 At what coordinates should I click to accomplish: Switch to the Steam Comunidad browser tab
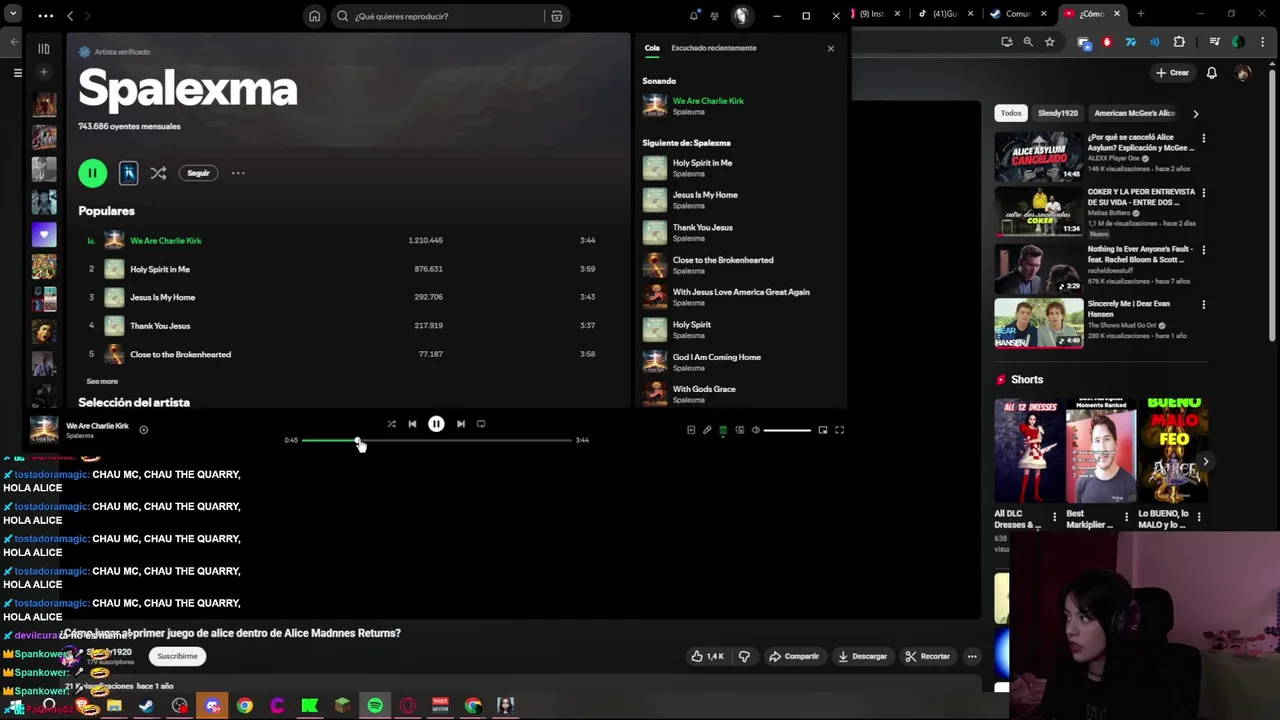pos(1018,14)
